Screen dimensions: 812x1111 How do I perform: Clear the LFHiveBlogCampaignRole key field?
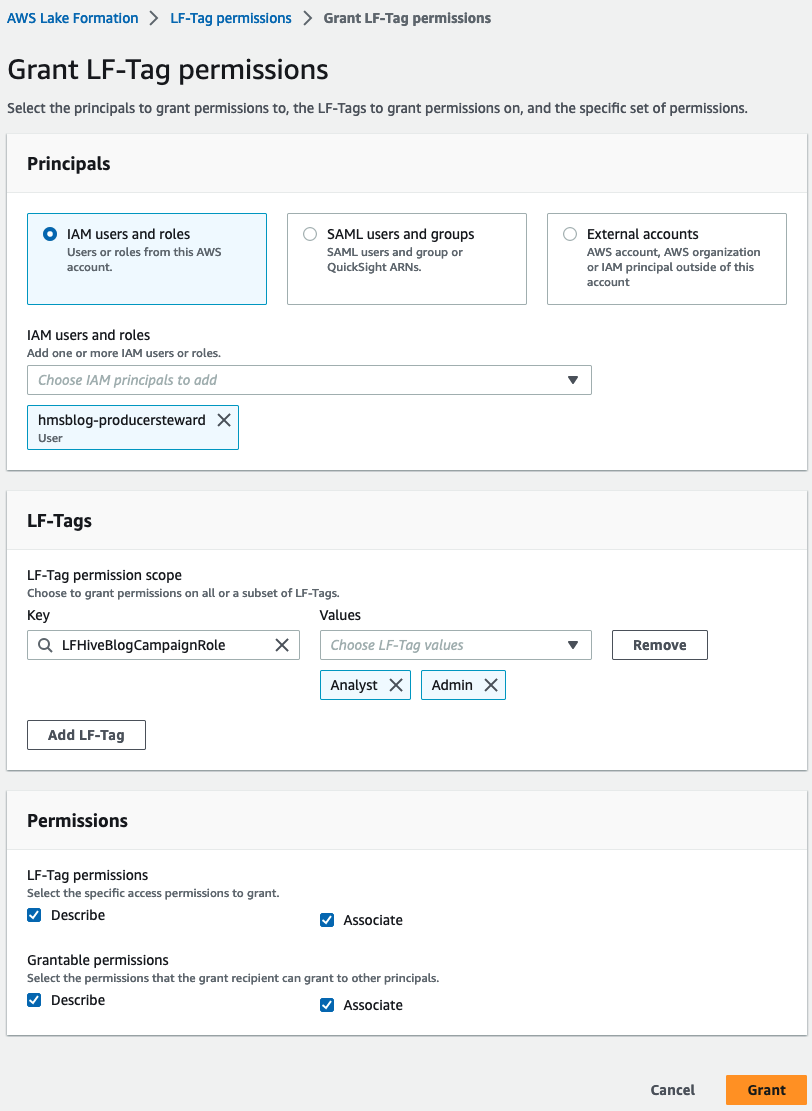282,645
